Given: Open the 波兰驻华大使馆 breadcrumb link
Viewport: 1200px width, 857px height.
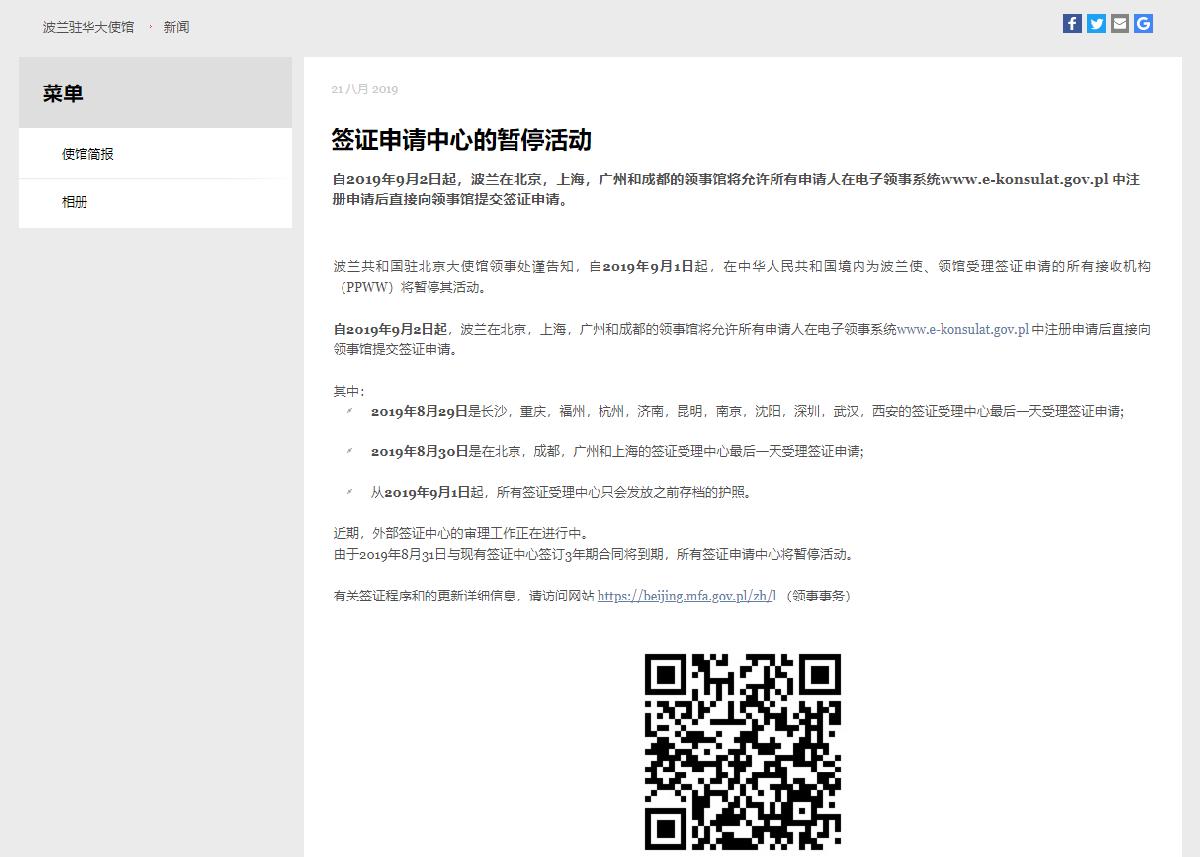Looking at the screenshot, I should tap(88, 27).
